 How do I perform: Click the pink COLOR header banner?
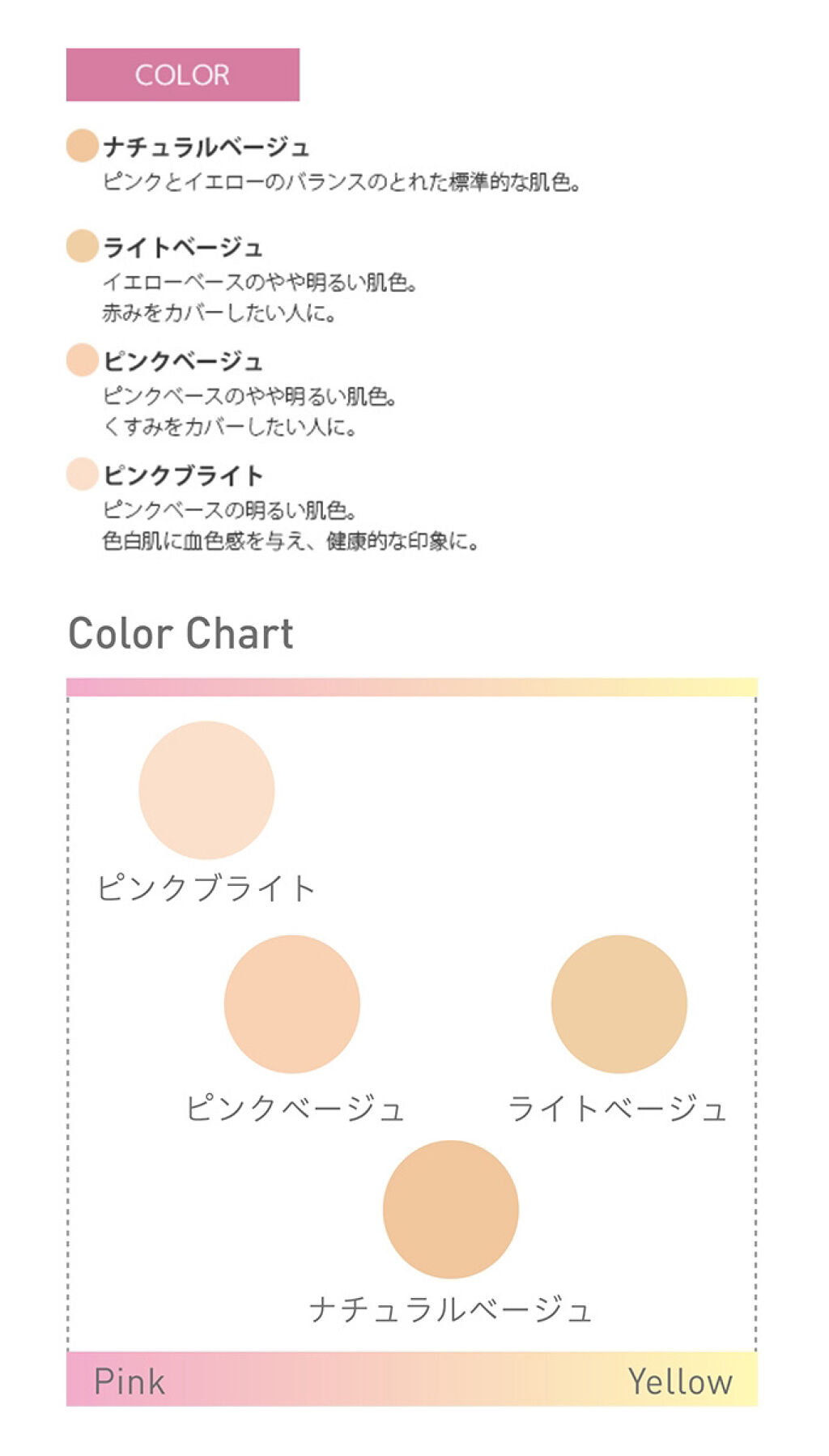pos(182,75)
